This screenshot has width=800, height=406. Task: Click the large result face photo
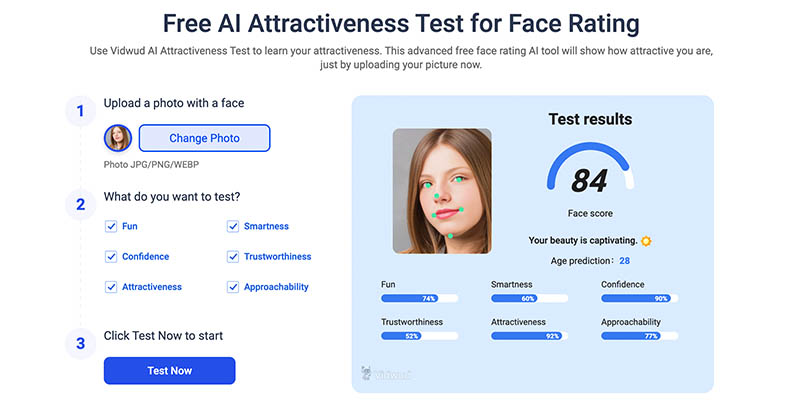point(441,190)
